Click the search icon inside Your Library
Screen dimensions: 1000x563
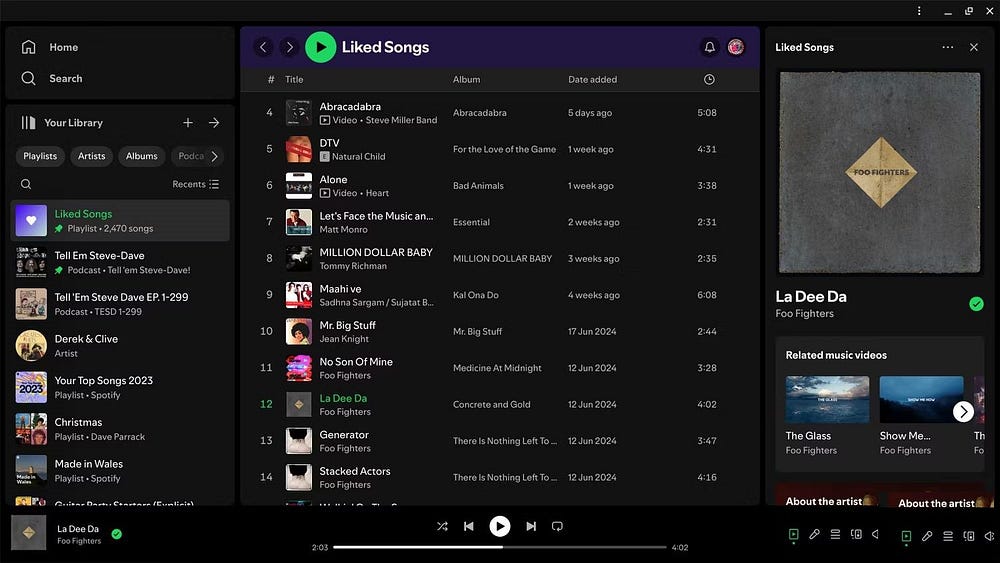point(26,184)
